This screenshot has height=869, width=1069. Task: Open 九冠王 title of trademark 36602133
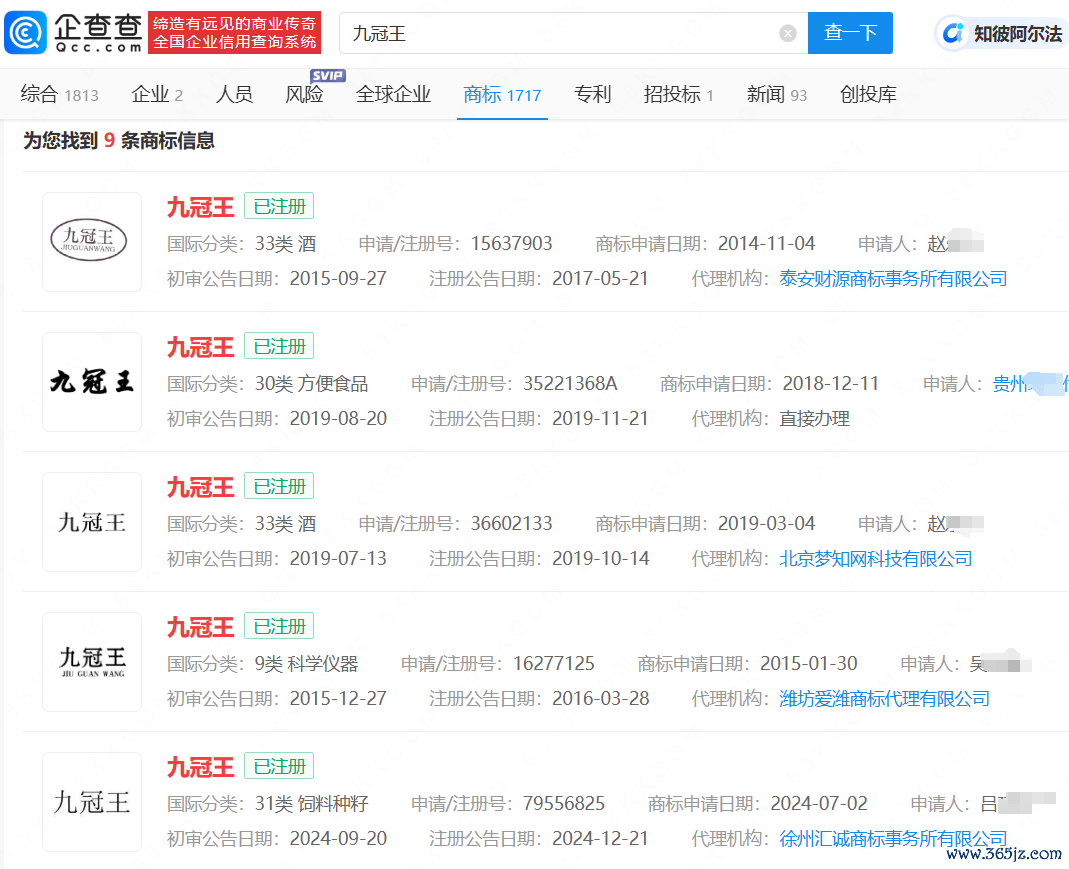point(200,487)
